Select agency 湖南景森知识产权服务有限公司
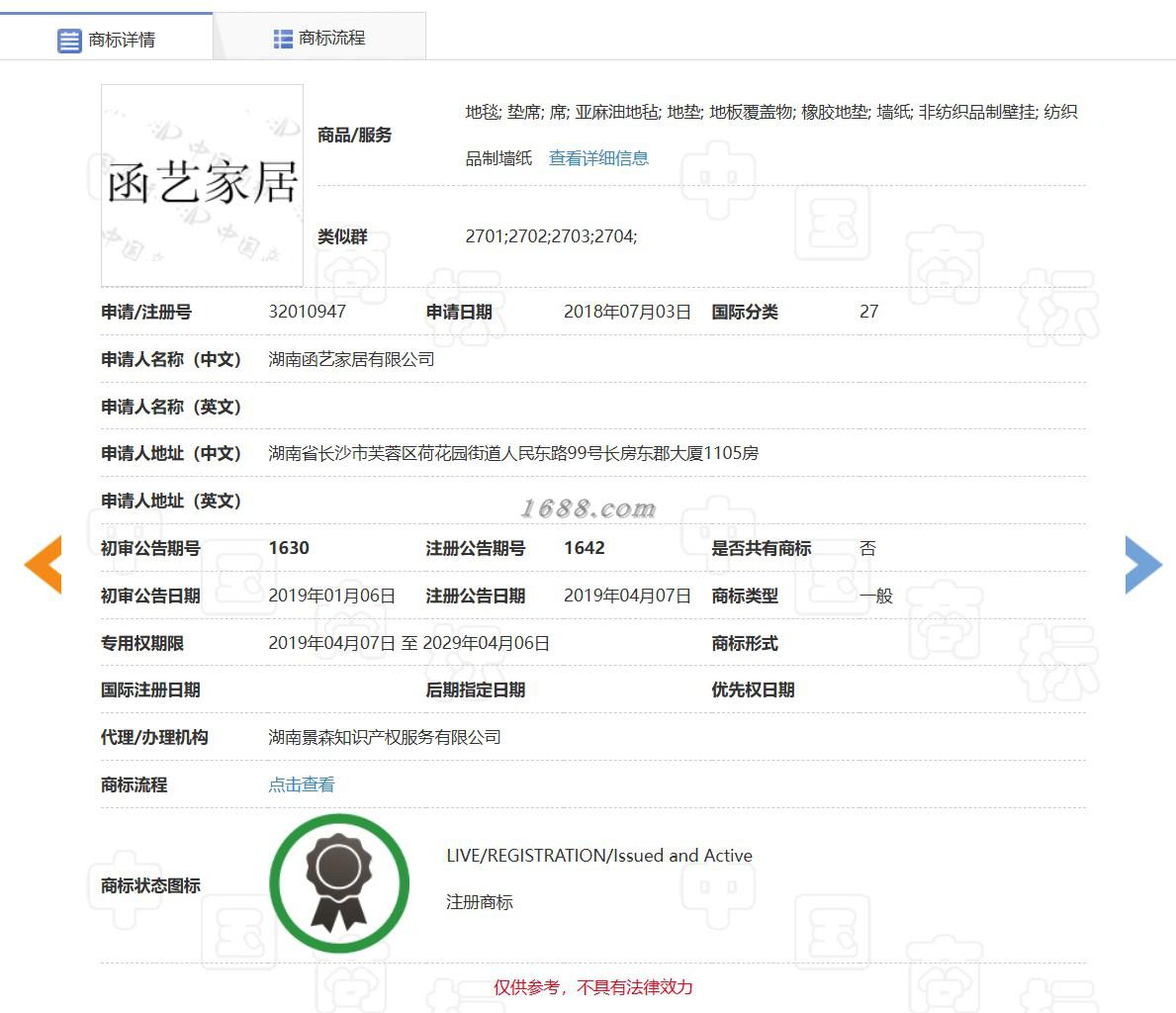The image size is (1176, 1013). click(x=384, y=738)
